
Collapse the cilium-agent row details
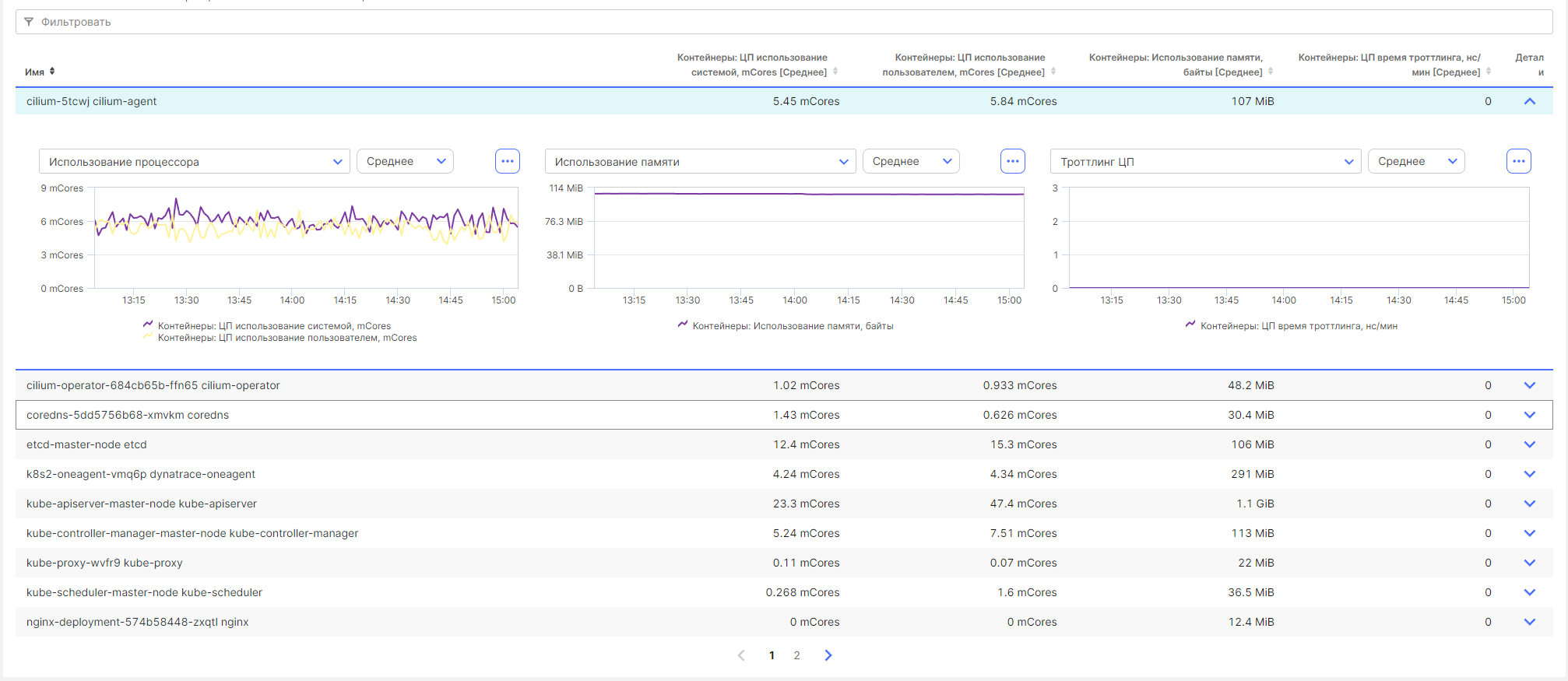tap(1529, 101)
